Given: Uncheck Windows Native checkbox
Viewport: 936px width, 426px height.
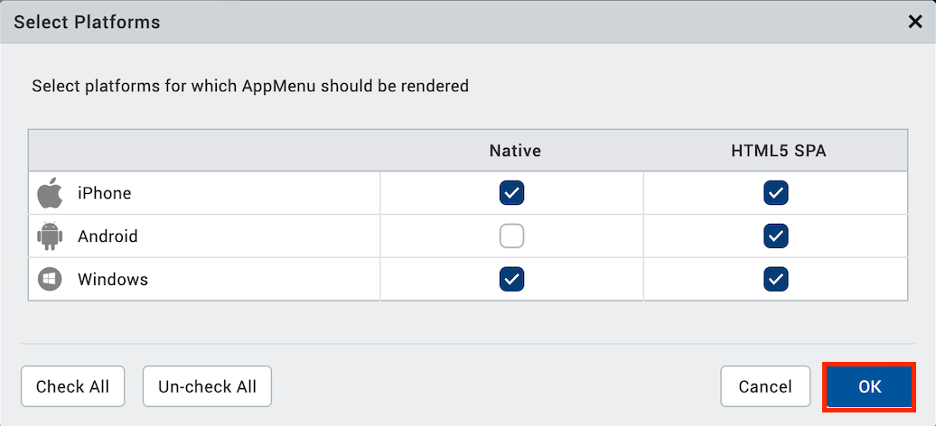Looking at the screenshot, I should click(512, 280).
